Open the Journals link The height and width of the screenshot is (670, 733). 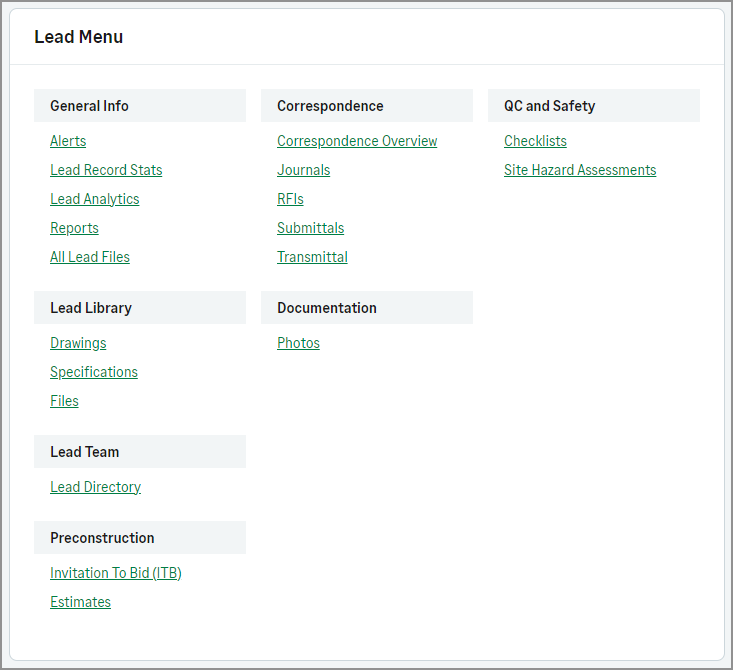[x=303, y=170]
